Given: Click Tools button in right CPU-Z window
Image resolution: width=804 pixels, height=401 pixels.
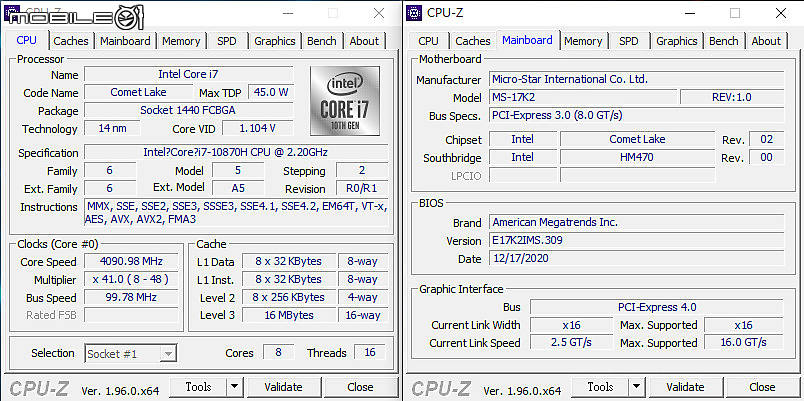Looking at the screenshot, I should coord(600,387).
